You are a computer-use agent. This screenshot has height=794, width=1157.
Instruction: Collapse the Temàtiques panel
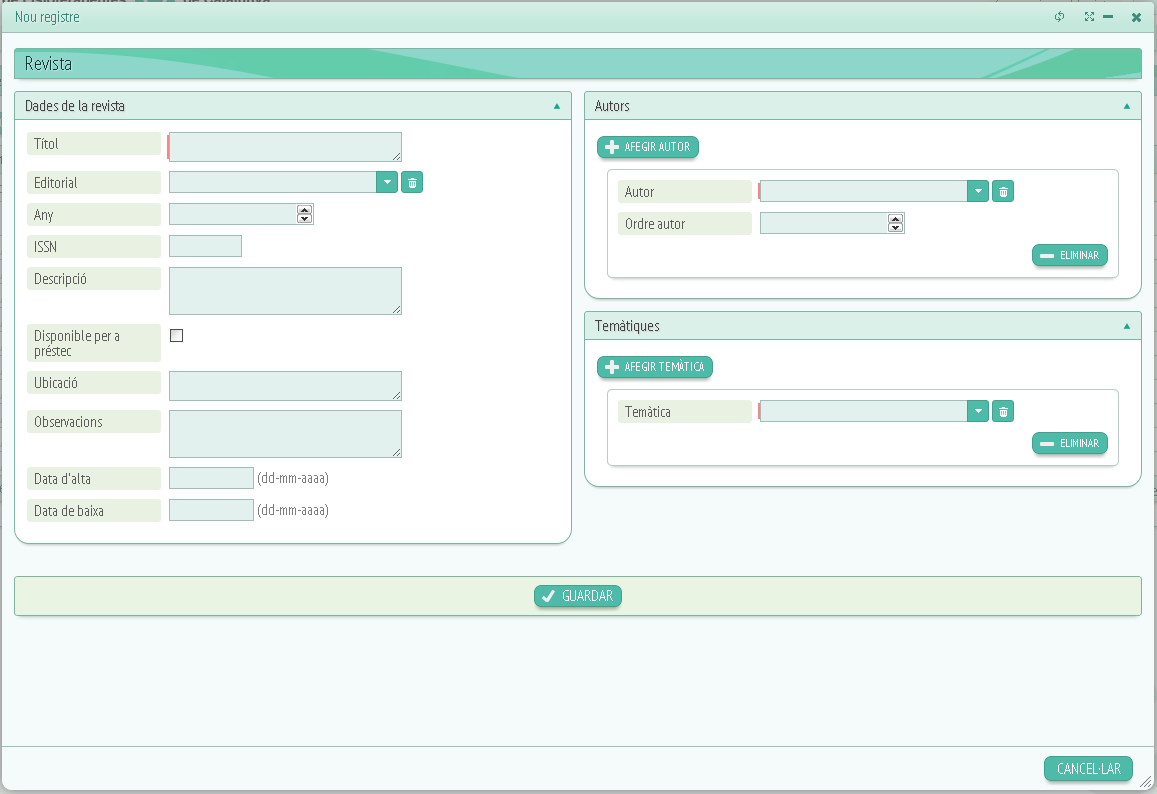tap(1126, 326)
